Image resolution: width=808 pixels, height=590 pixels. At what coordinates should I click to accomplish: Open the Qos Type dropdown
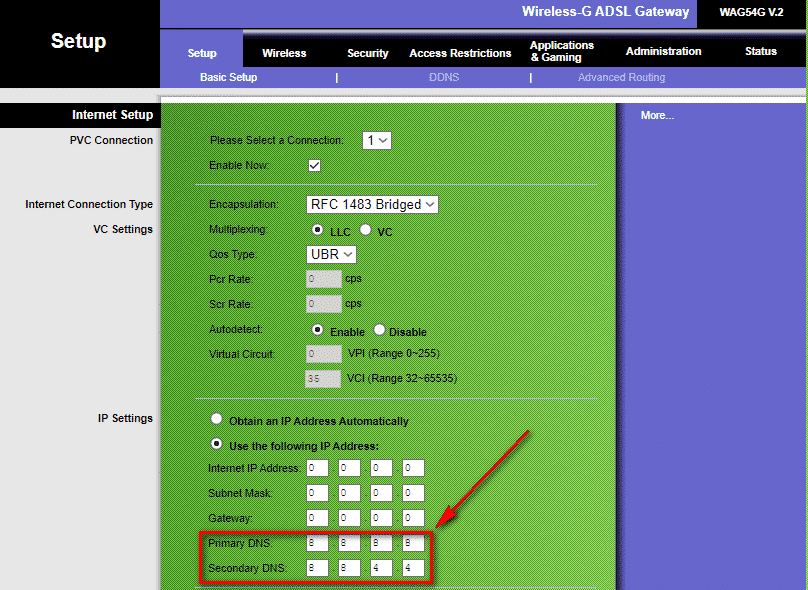331,255
